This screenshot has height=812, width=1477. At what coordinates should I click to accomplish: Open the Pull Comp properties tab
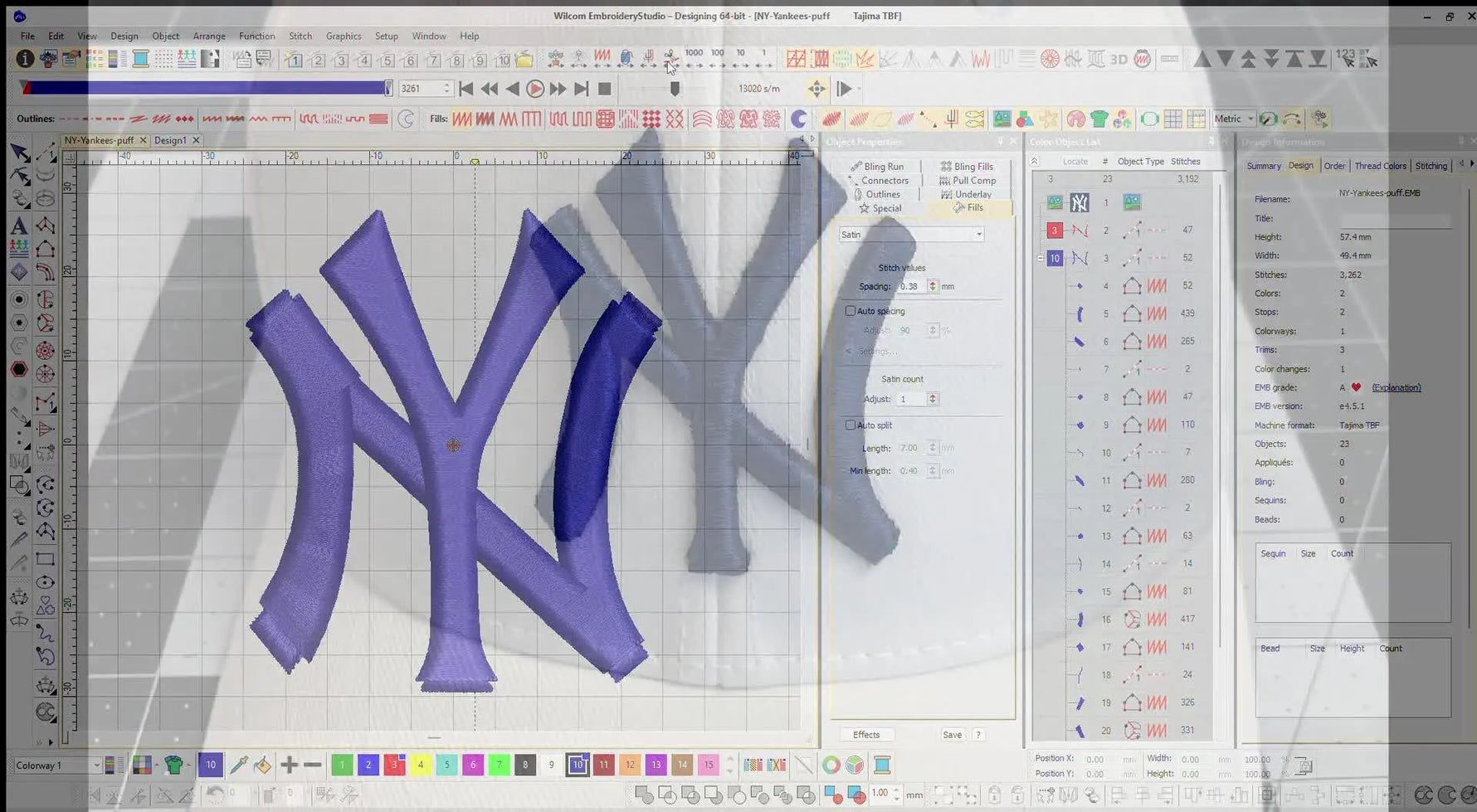(x=968, y=180)
